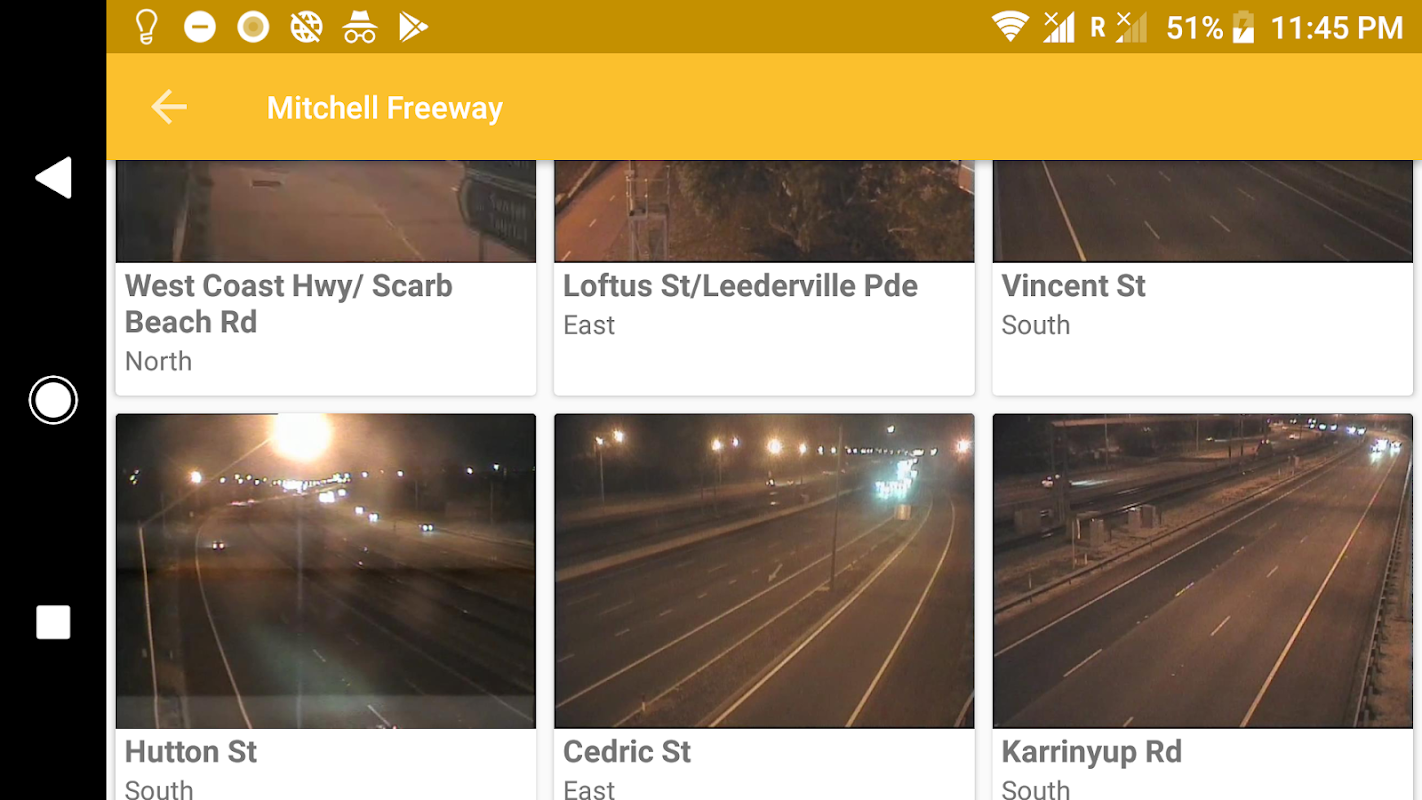Open the Vincent St camera thumbnail
The width and height of the screenshot is (1422, 800).
click(x=1203, y=211)
